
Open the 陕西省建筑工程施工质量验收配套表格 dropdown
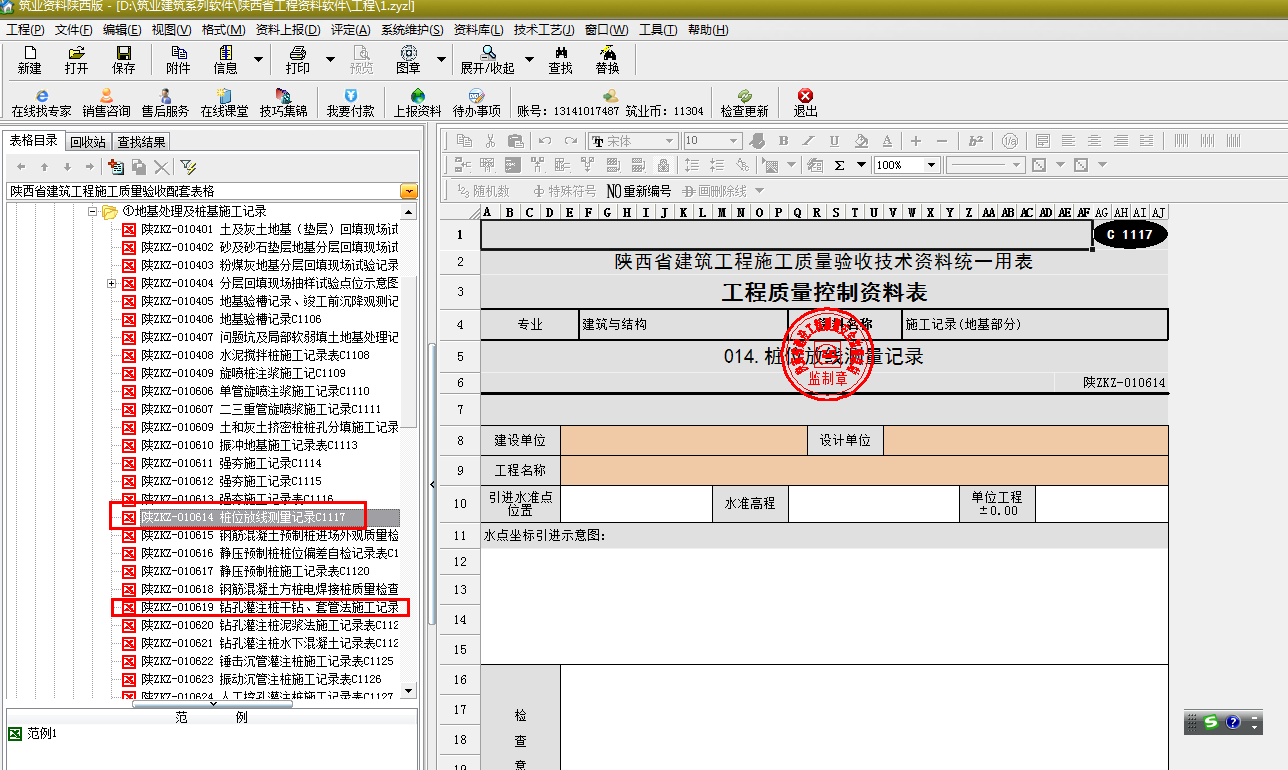tap(408, 191)
